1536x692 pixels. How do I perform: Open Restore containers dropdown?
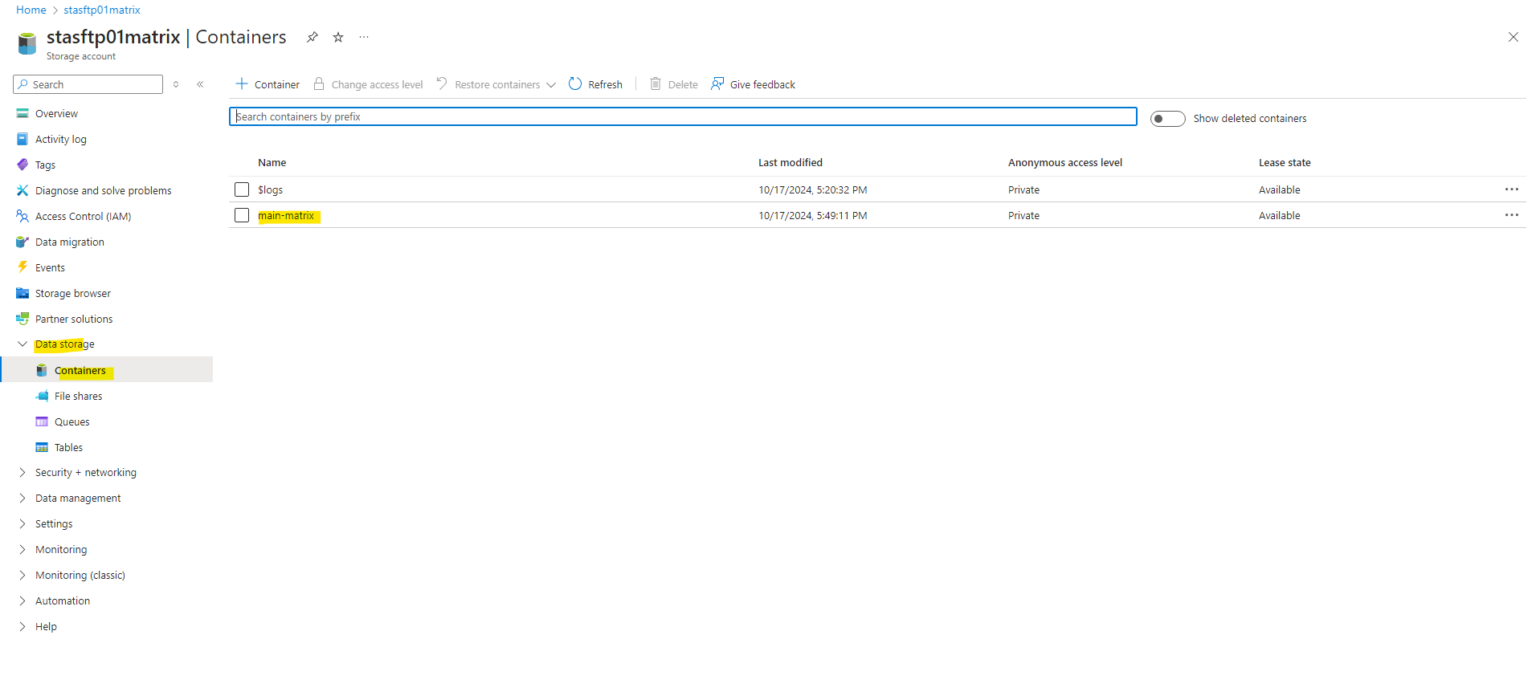[496, 84]
